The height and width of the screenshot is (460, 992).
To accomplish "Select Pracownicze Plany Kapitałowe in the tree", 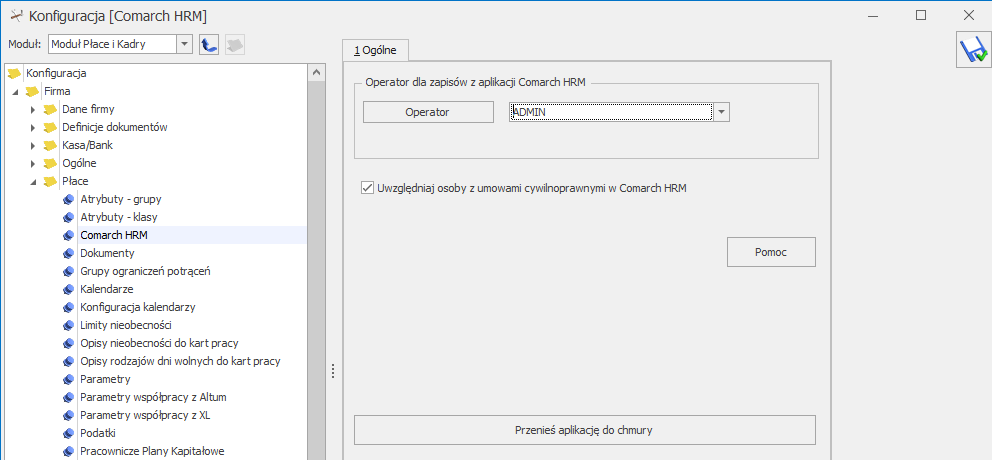I will point(152,451).
